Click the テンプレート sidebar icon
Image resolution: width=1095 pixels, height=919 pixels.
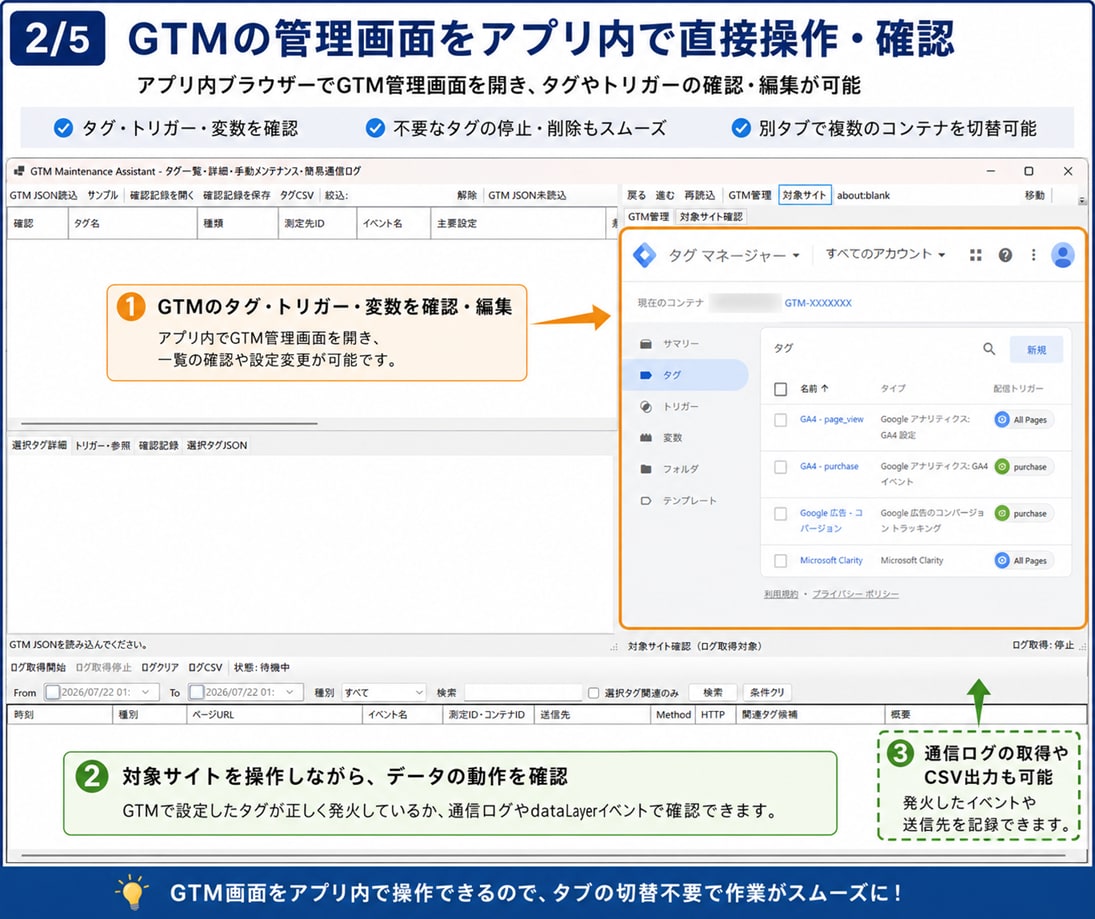pos(646,501)
